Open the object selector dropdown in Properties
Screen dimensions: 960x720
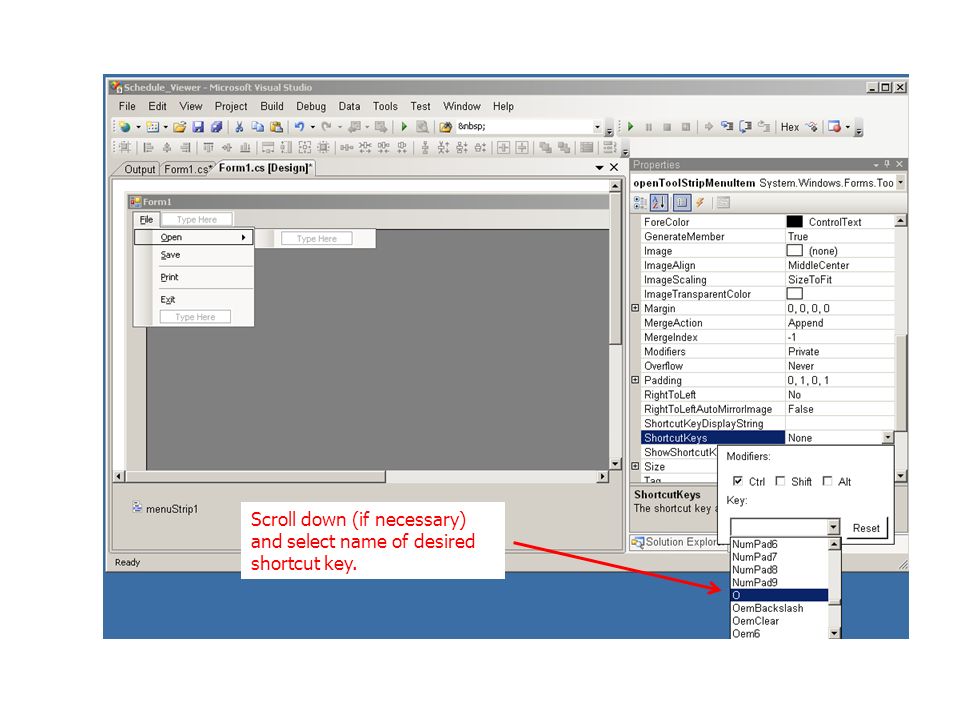click(x=900, y=182)
